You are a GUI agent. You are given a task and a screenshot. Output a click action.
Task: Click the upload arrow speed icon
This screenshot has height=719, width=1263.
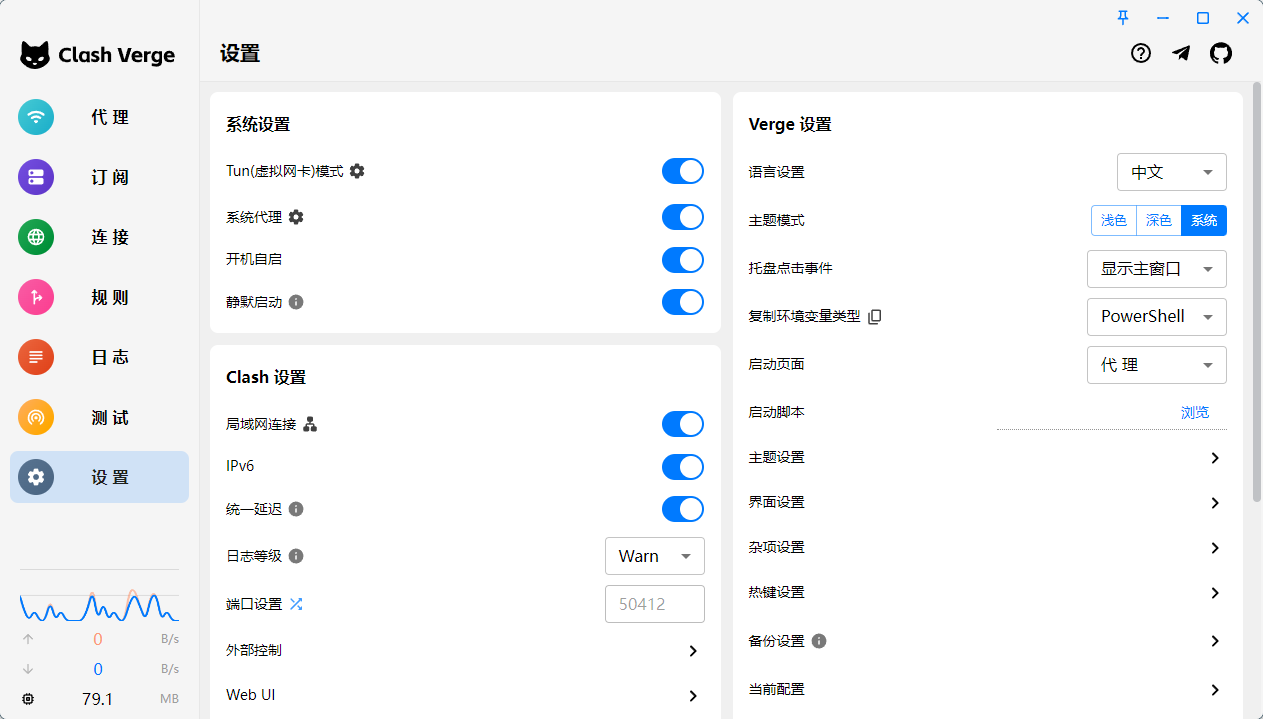click(28, 639)
